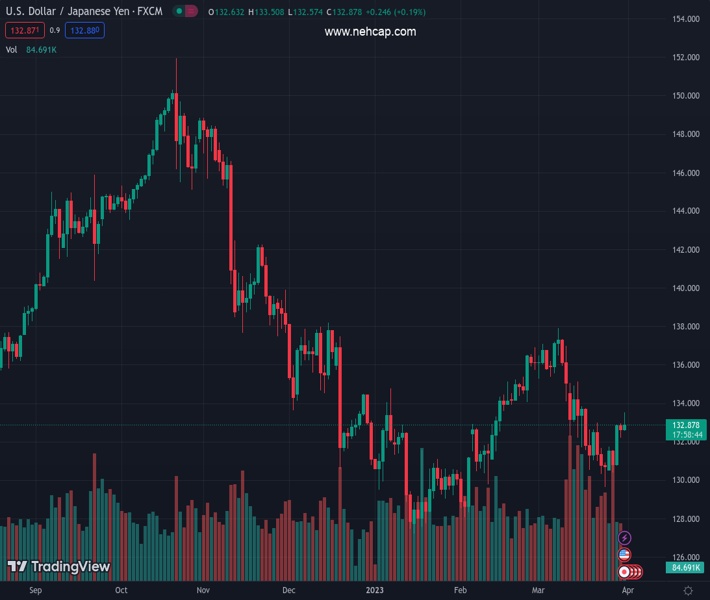710x600 pixels.
Task: Click the www.nehcap.com watermark text
Action: coord(370,32)
